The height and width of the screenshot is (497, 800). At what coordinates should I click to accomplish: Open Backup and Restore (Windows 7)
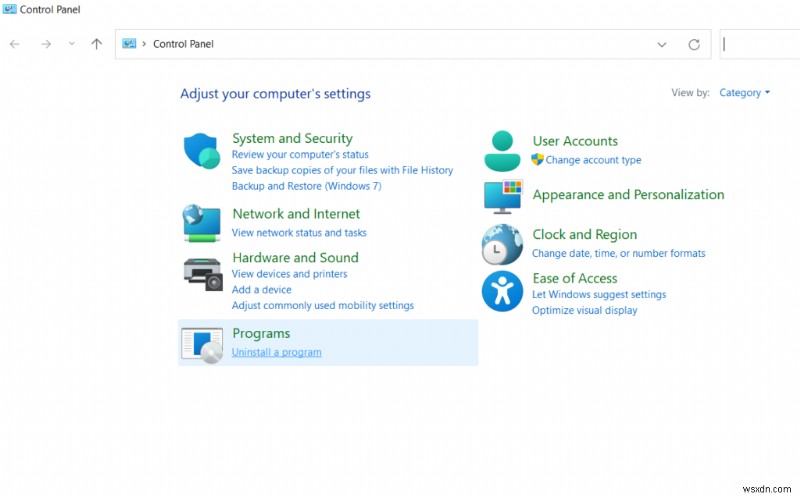click(307, 186)
